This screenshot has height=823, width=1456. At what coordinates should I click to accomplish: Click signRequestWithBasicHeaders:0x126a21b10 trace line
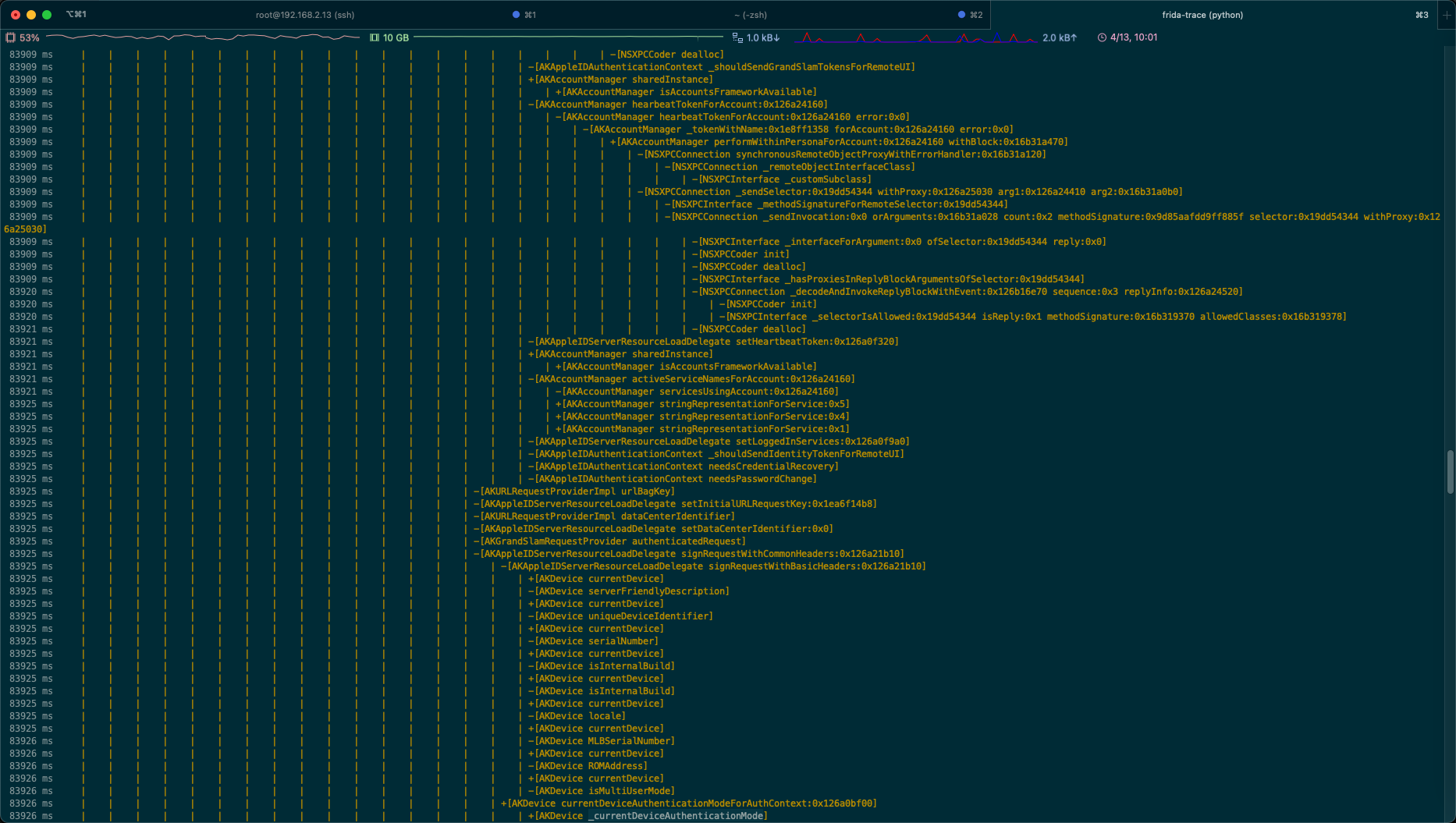(x=713, y=566)
